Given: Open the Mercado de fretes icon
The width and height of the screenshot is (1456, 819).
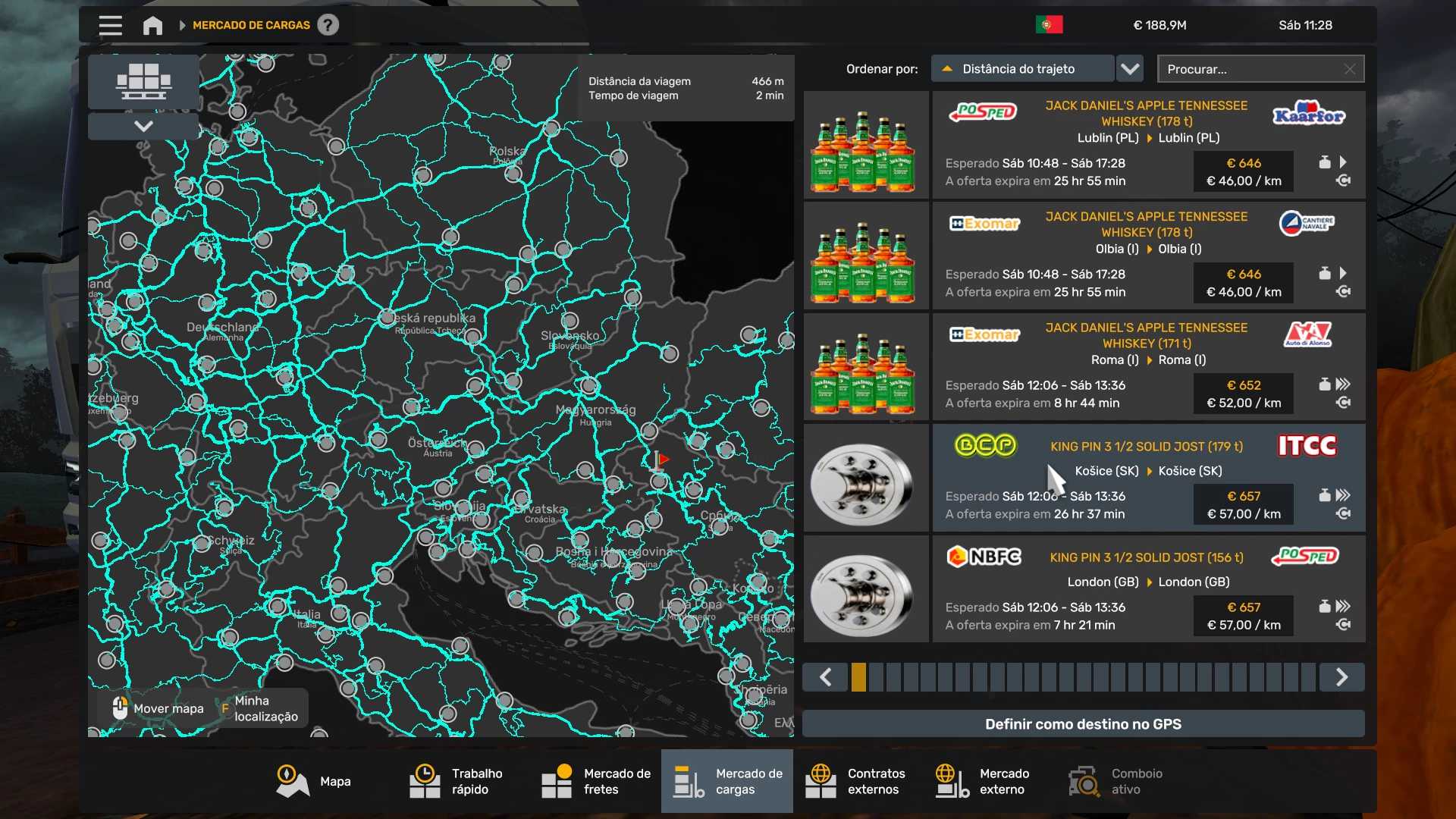Looking at the screenshot, I should (557, 781).
